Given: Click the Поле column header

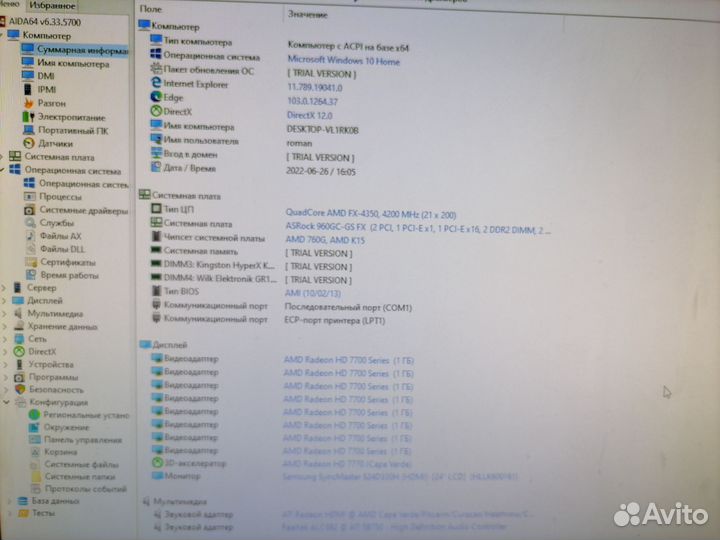Looking at the screenshot, I should pos(150,15).
